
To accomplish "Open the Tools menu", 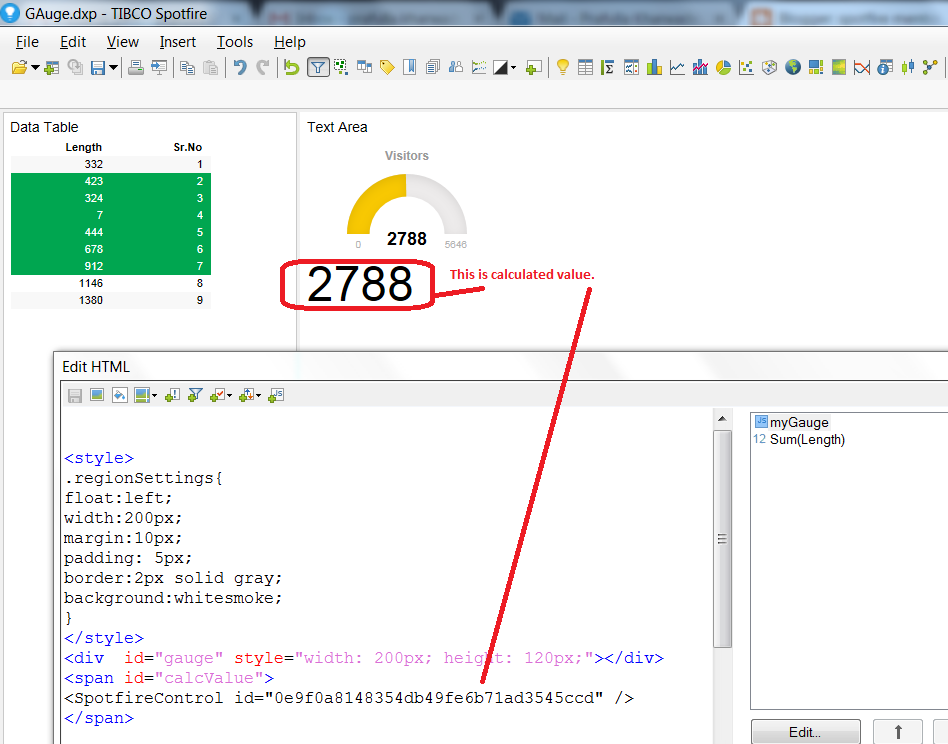I will [x=235, y=42].
